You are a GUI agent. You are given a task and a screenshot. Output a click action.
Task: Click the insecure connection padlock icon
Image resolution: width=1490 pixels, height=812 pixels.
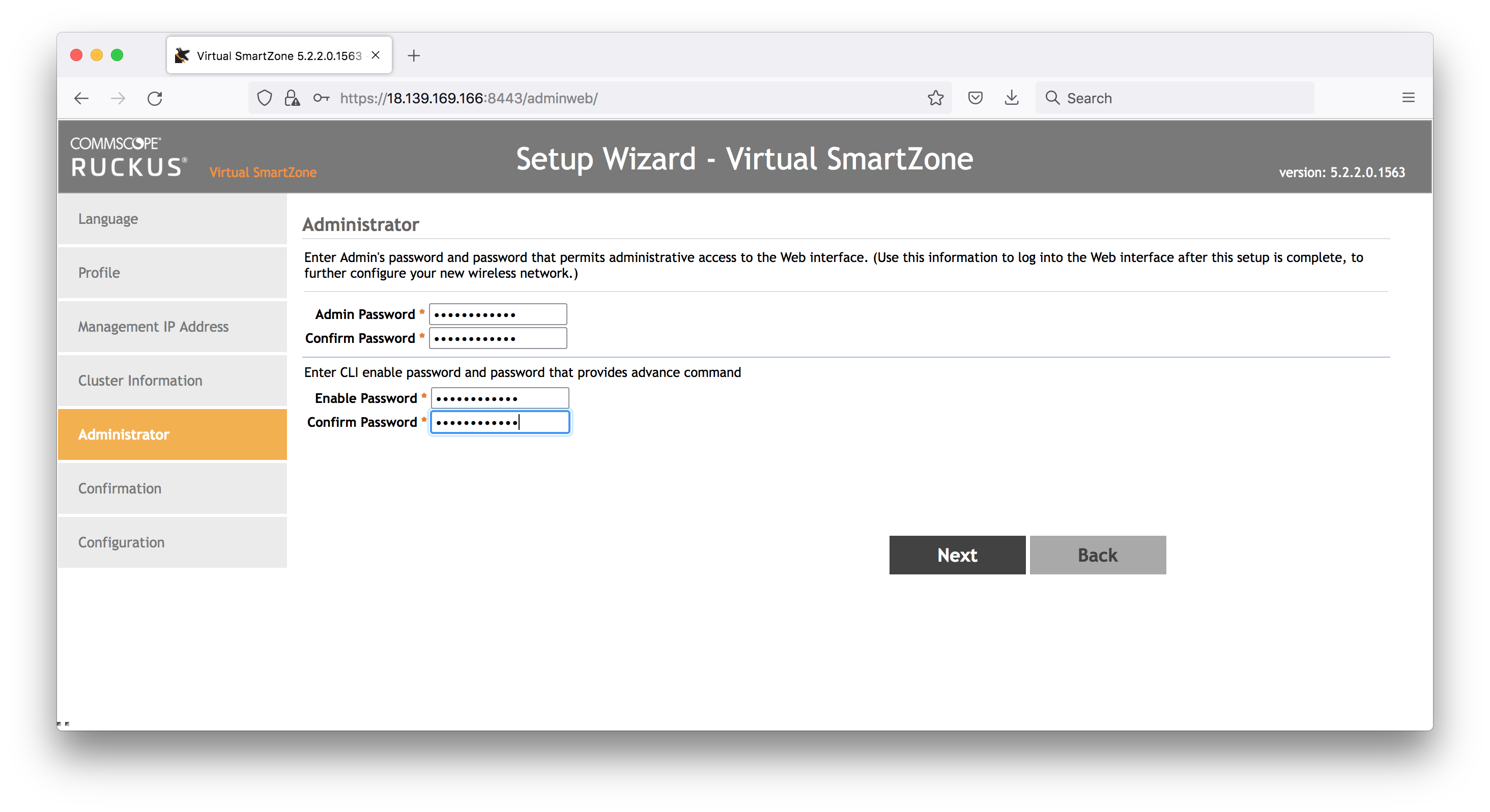coord(292,98)
